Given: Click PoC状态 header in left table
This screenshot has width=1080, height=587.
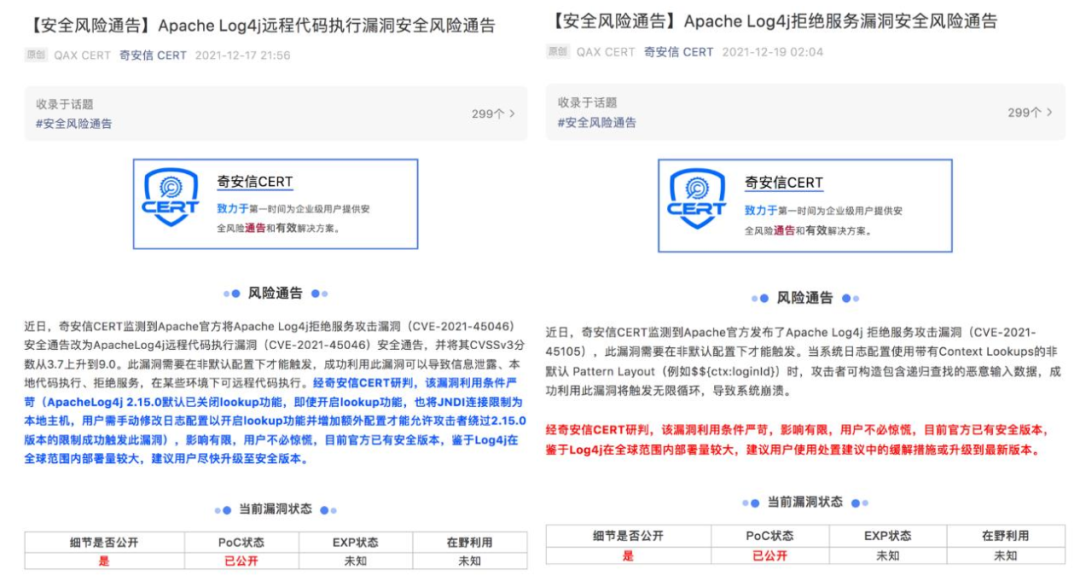Looking at the screenshot, I should point(241,542).
